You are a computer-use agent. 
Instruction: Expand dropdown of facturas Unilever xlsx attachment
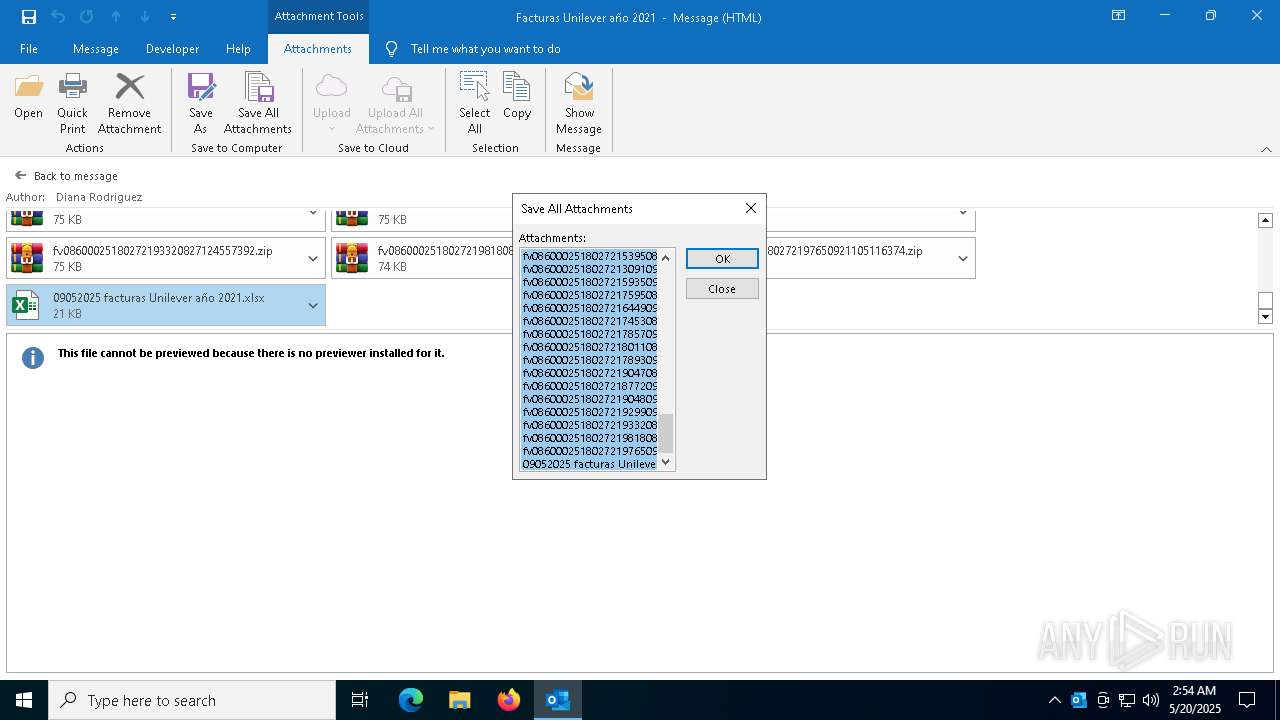coord(313,305)
